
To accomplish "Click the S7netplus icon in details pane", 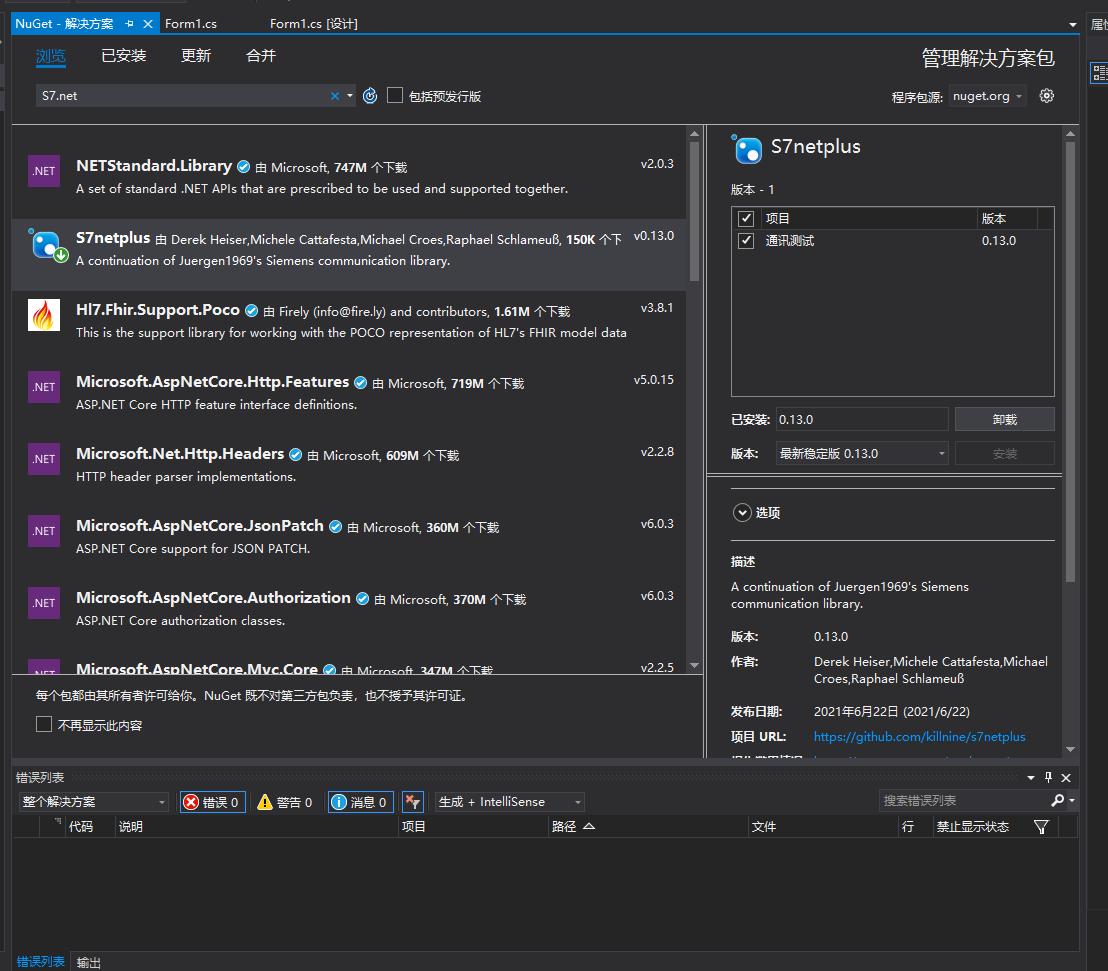I will pyautogui.click(x=747, y=148).
